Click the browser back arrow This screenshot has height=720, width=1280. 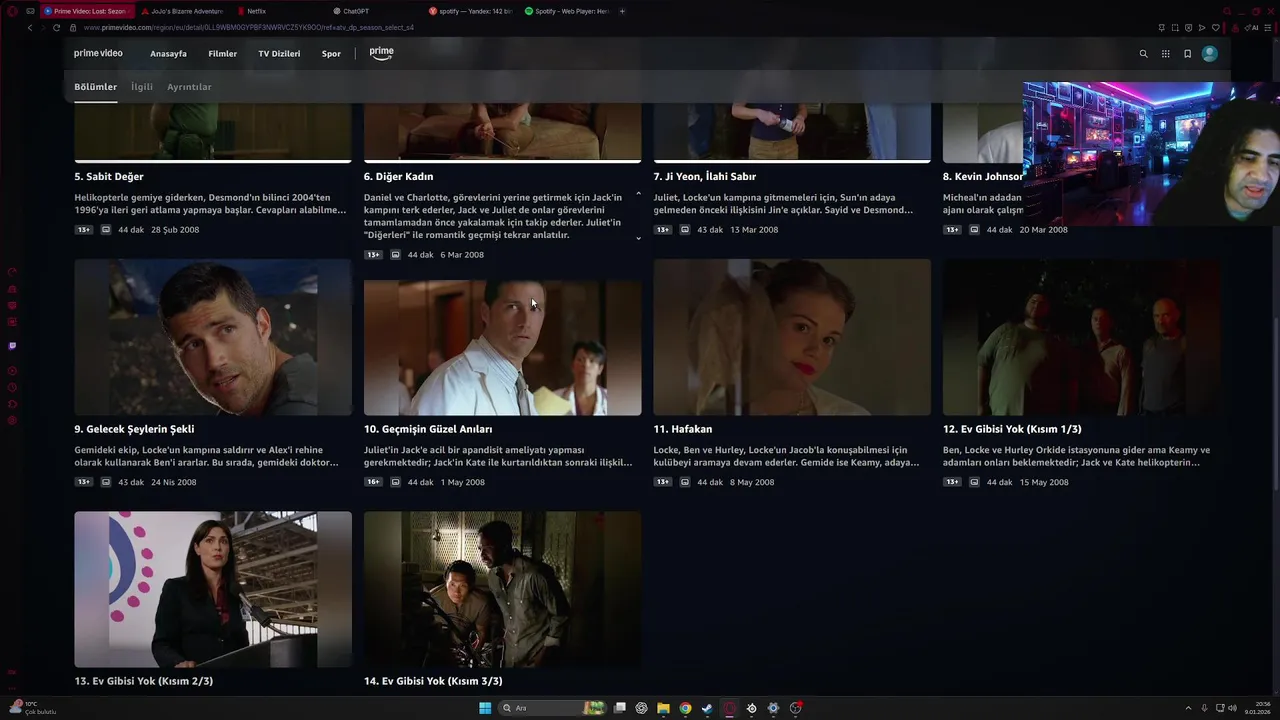[30, 28]
